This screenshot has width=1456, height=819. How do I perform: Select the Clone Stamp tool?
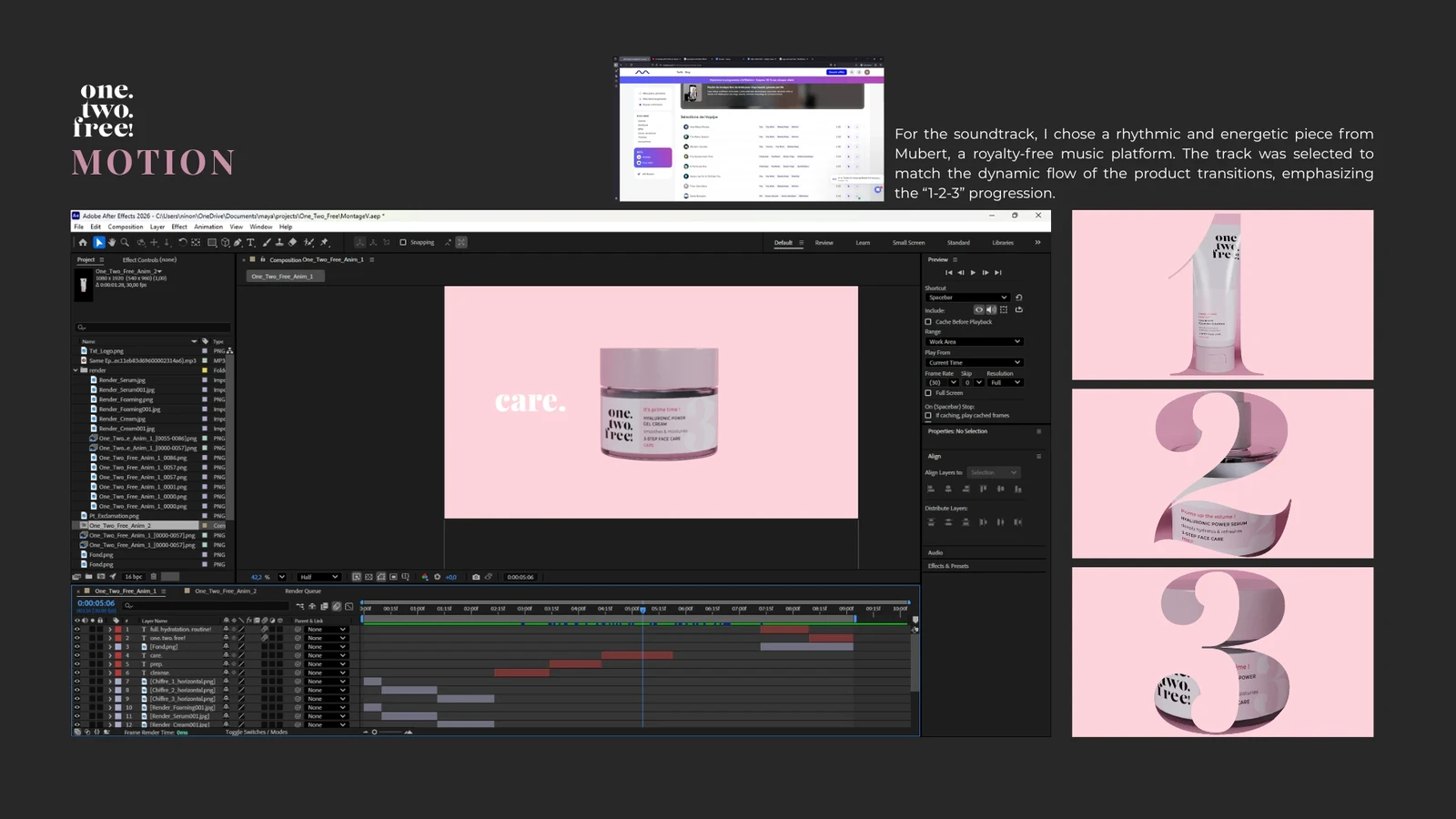point(279,243)
